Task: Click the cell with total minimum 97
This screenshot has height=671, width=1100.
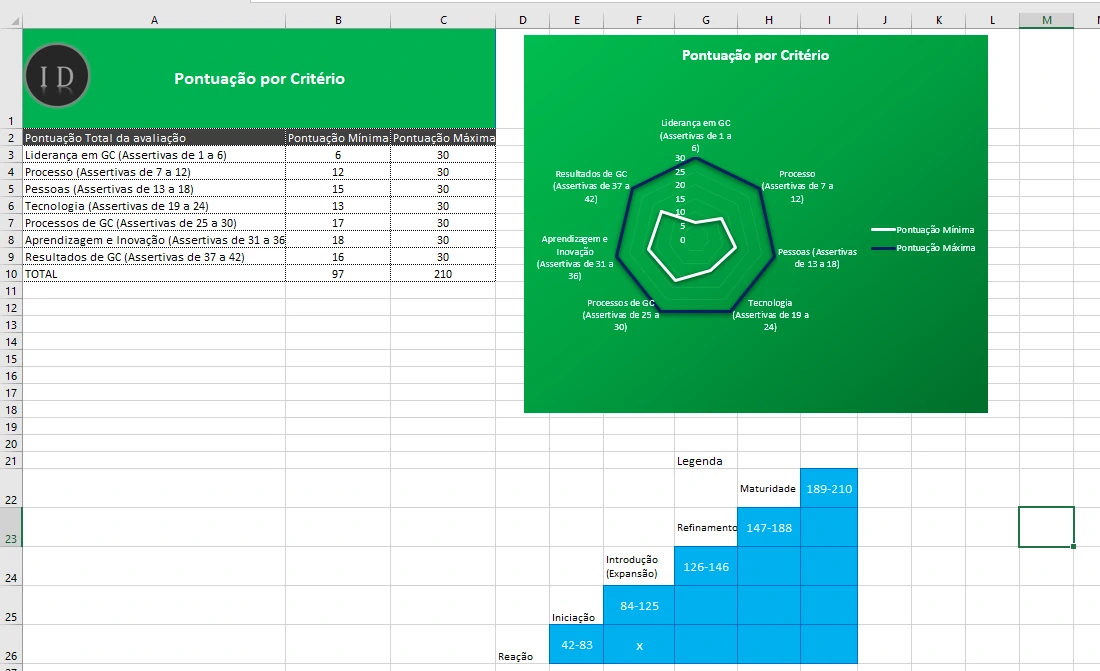Action: 338,273
